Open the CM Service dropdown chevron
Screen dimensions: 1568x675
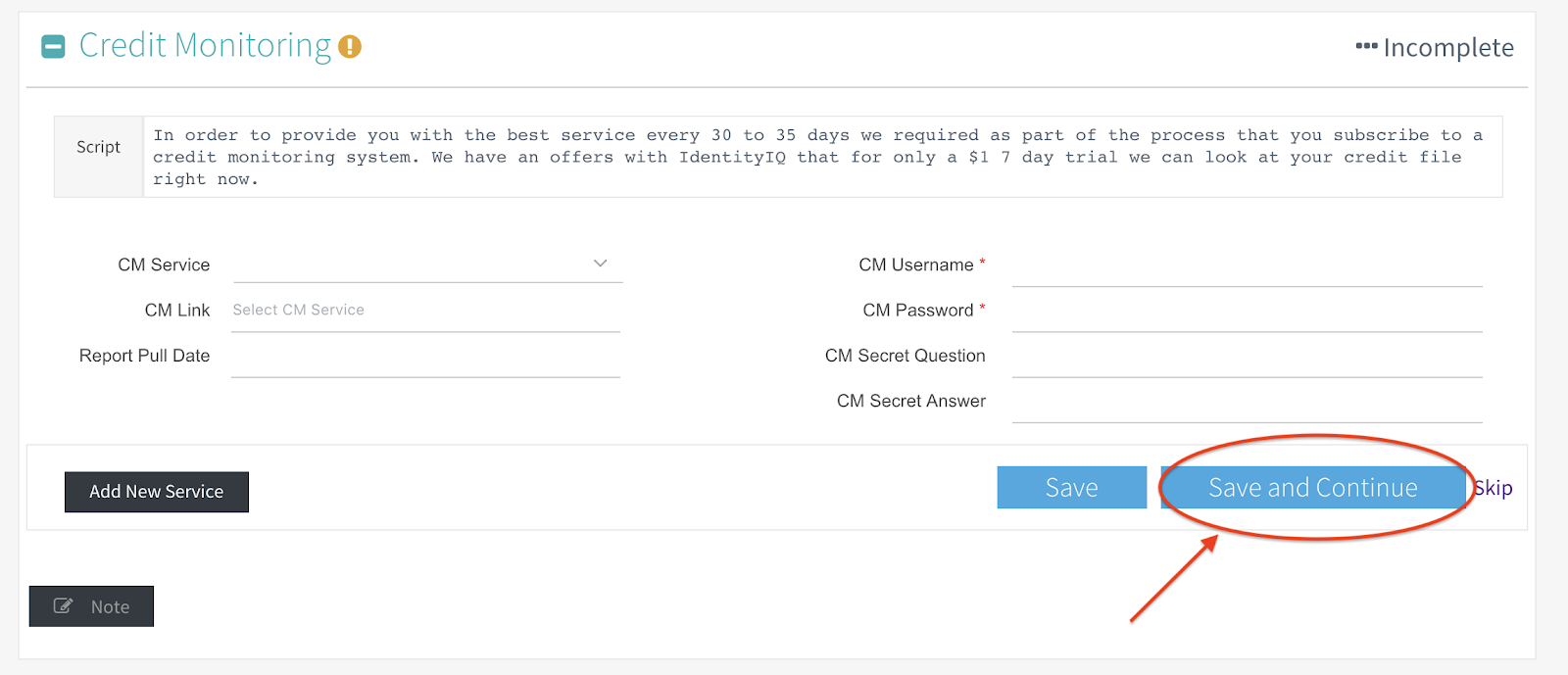601,264
